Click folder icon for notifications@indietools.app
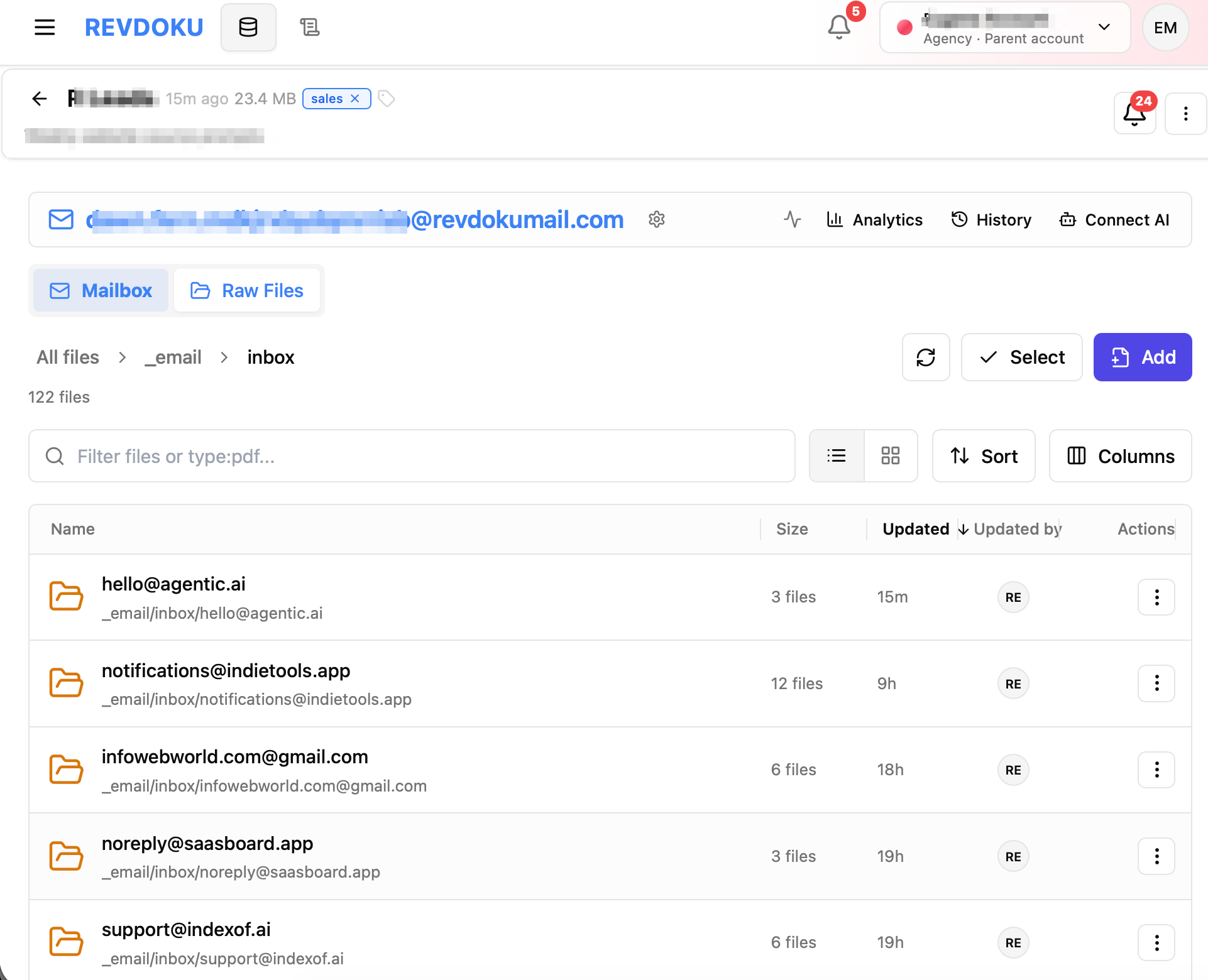 click(66, 683)
